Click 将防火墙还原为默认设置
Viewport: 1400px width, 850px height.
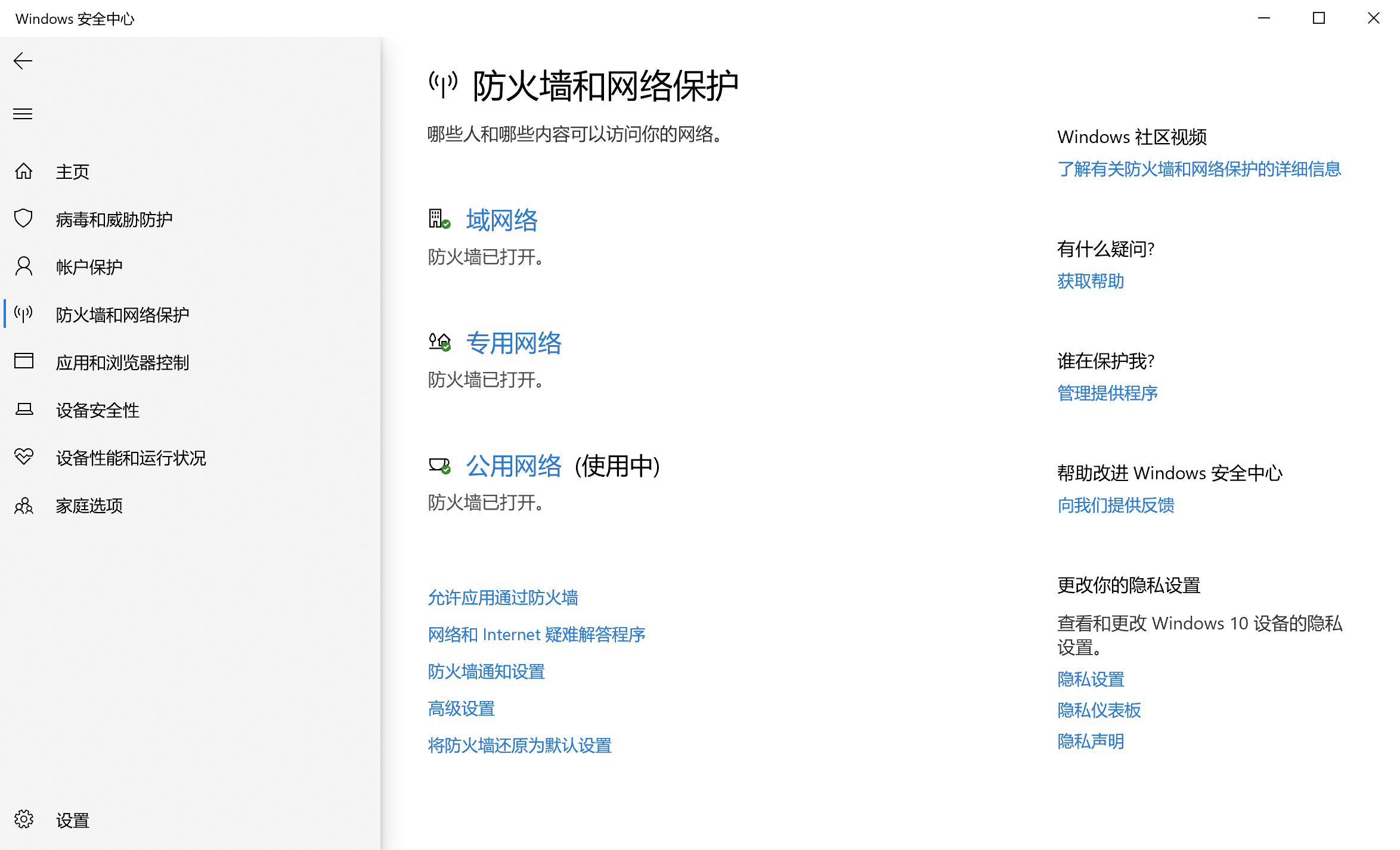(x=520, y=746)
